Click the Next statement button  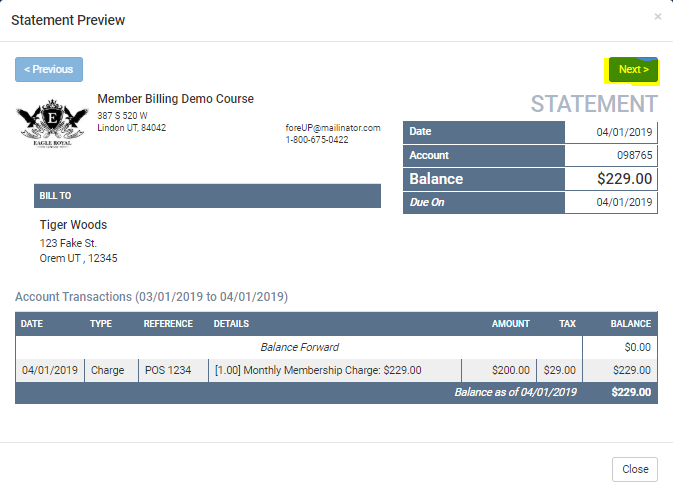632,70
